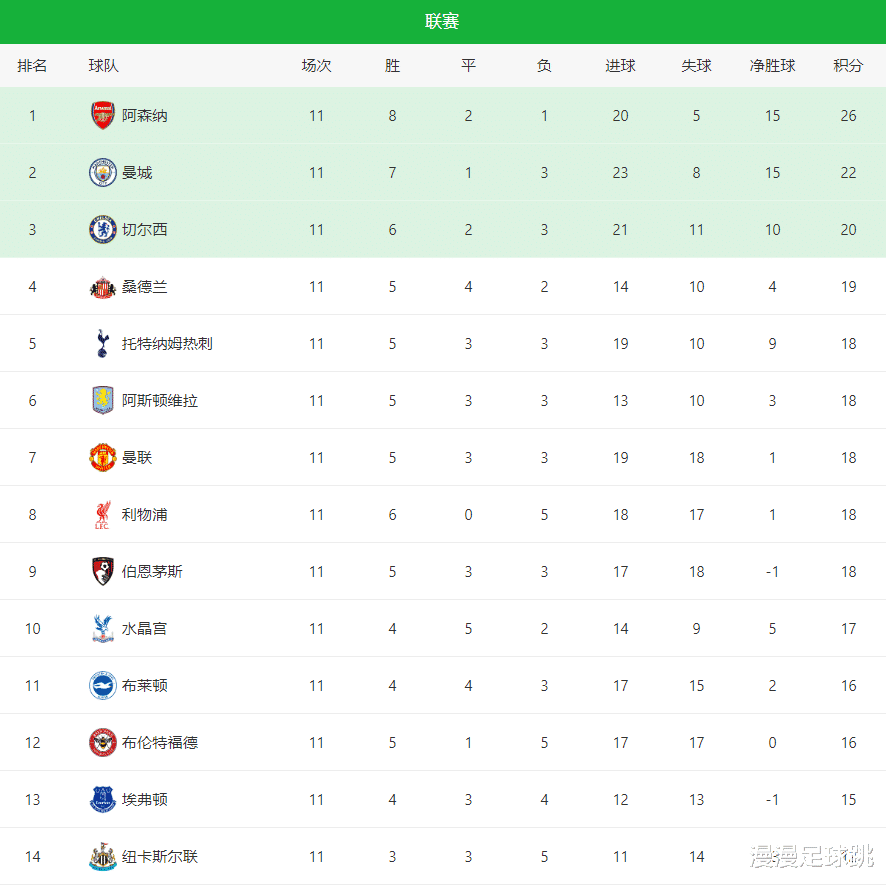Viewport: 886px width, 885px height.
Task: Click the Manchester United crest icon
Action: [x=102, y=458]
